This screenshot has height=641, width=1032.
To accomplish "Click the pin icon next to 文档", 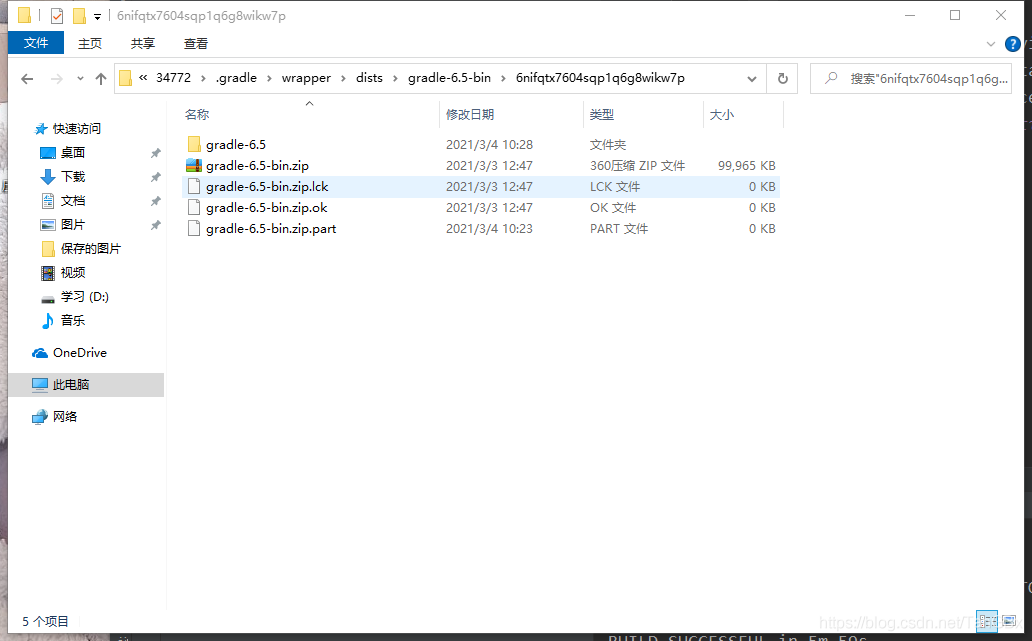I will pyautogui.click(x=155, y=201).
